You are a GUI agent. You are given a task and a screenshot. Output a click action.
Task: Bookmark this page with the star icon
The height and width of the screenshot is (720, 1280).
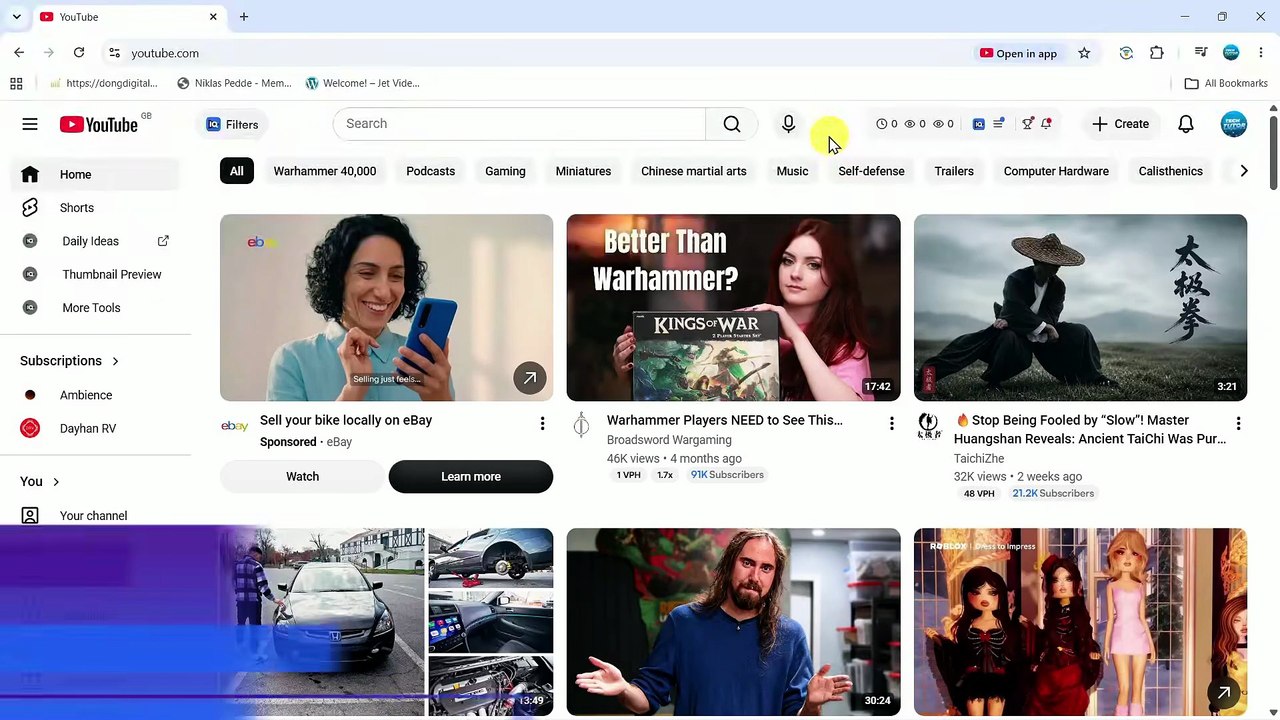1084,53
